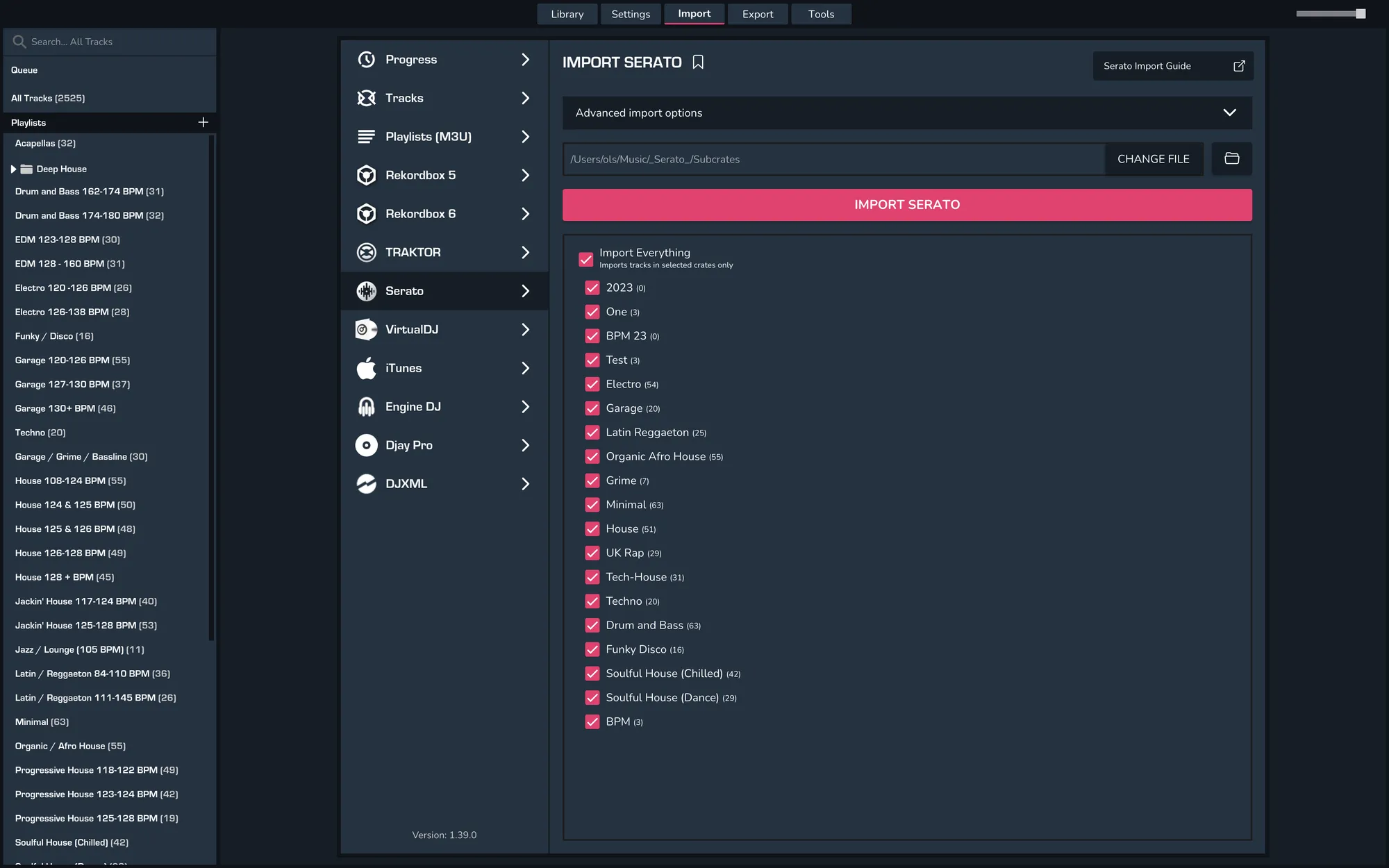
Task: Open the Library tab
Action: coord(567,14)
